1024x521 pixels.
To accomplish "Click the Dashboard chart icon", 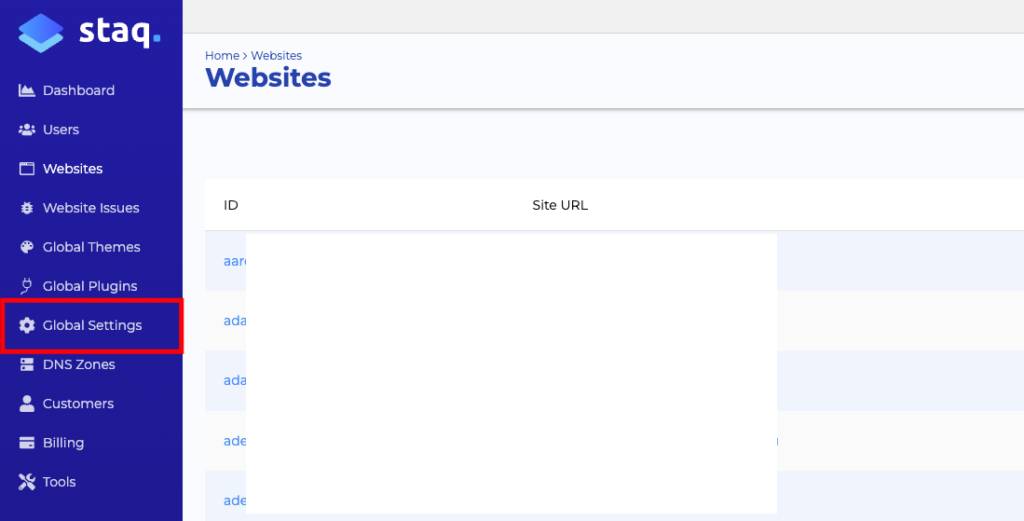I will coord(27,91).
